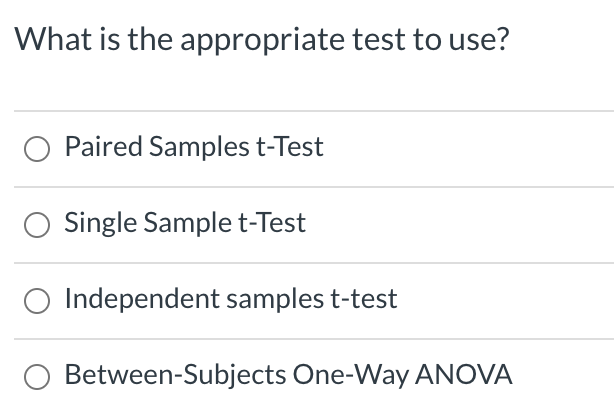614x410 pixels.
Task: Click 't-Test' in the Single Sample option
Action: click(x=272, y=222)
